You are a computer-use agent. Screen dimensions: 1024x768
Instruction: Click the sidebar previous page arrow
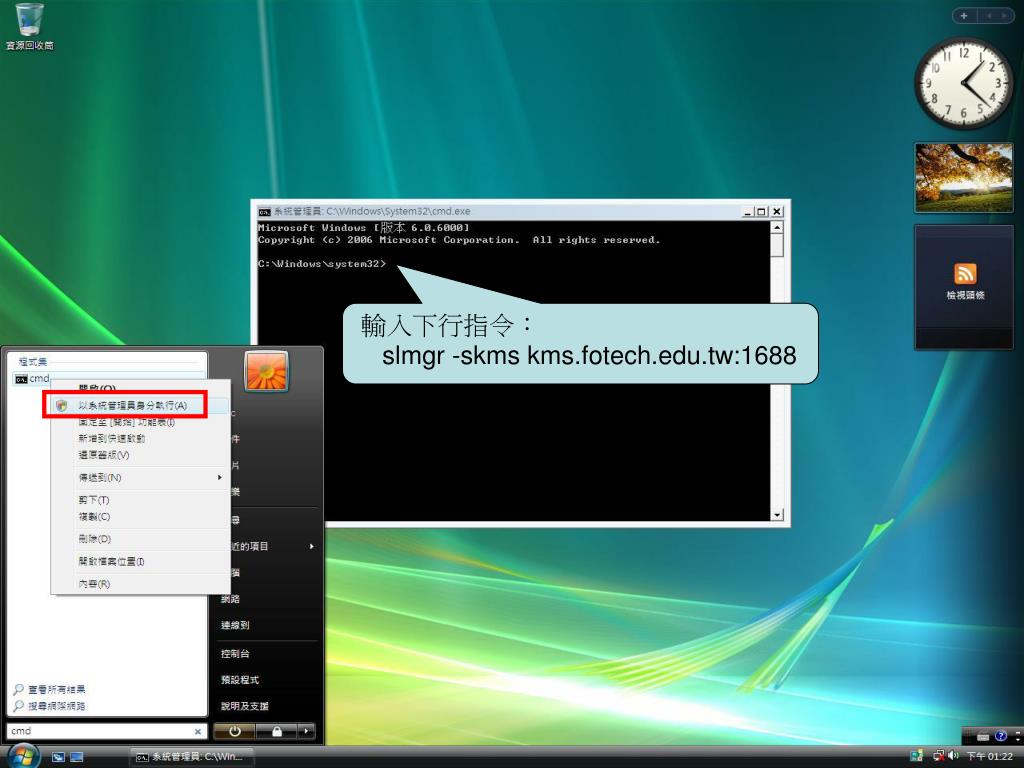click(989, 16)
